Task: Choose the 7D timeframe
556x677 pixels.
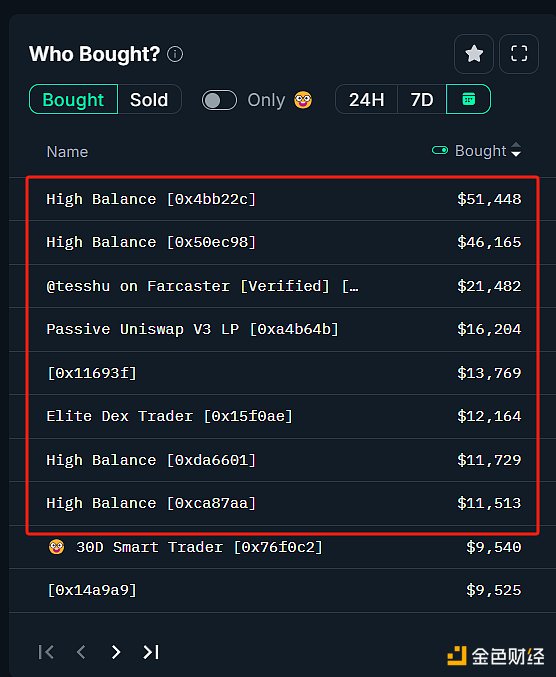Action: point(422,99)
